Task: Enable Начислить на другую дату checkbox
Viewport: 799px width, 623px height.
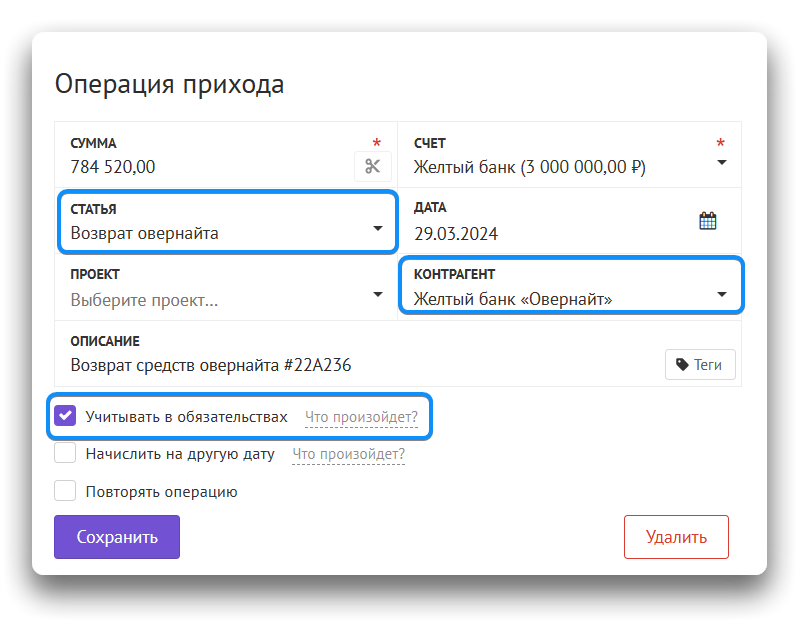Action: [66, 454]
